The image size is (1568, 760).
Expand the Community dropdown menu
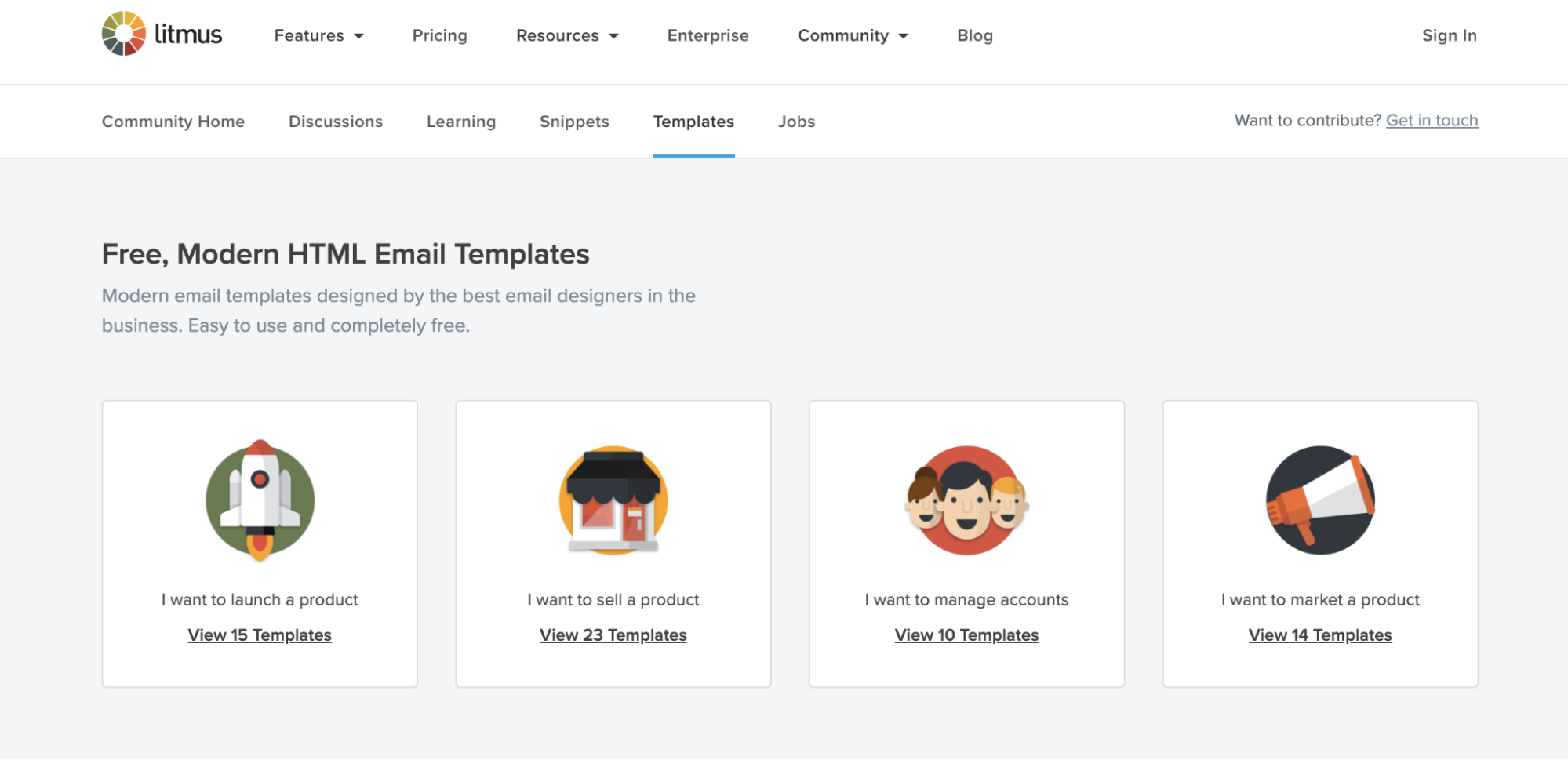[x=853, y=35]
